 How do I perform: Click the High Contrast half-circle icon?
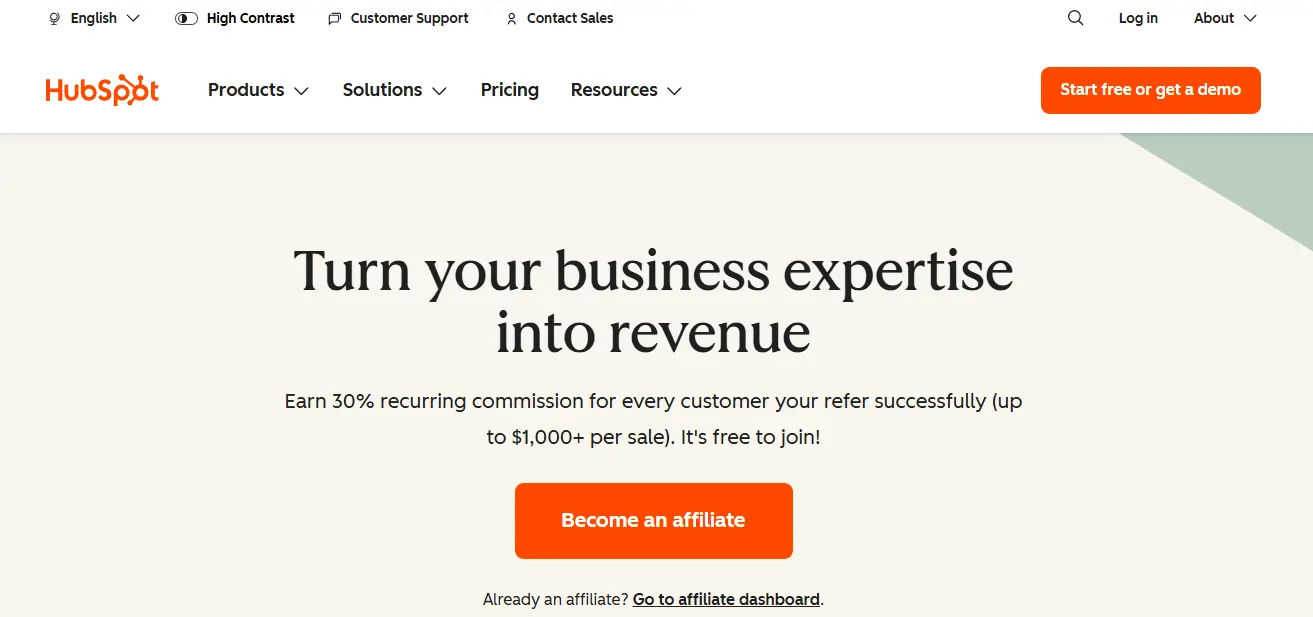pyautogui.click(x=184, y=18)
